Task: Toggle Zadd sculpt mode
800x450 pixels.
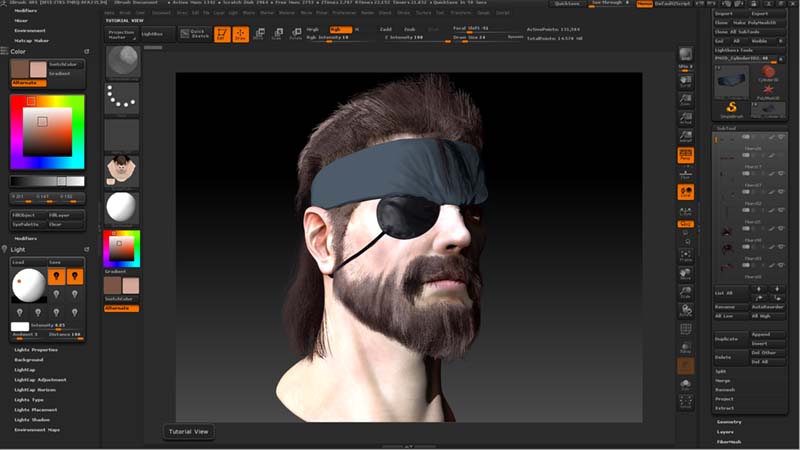Action: [386, 30]
